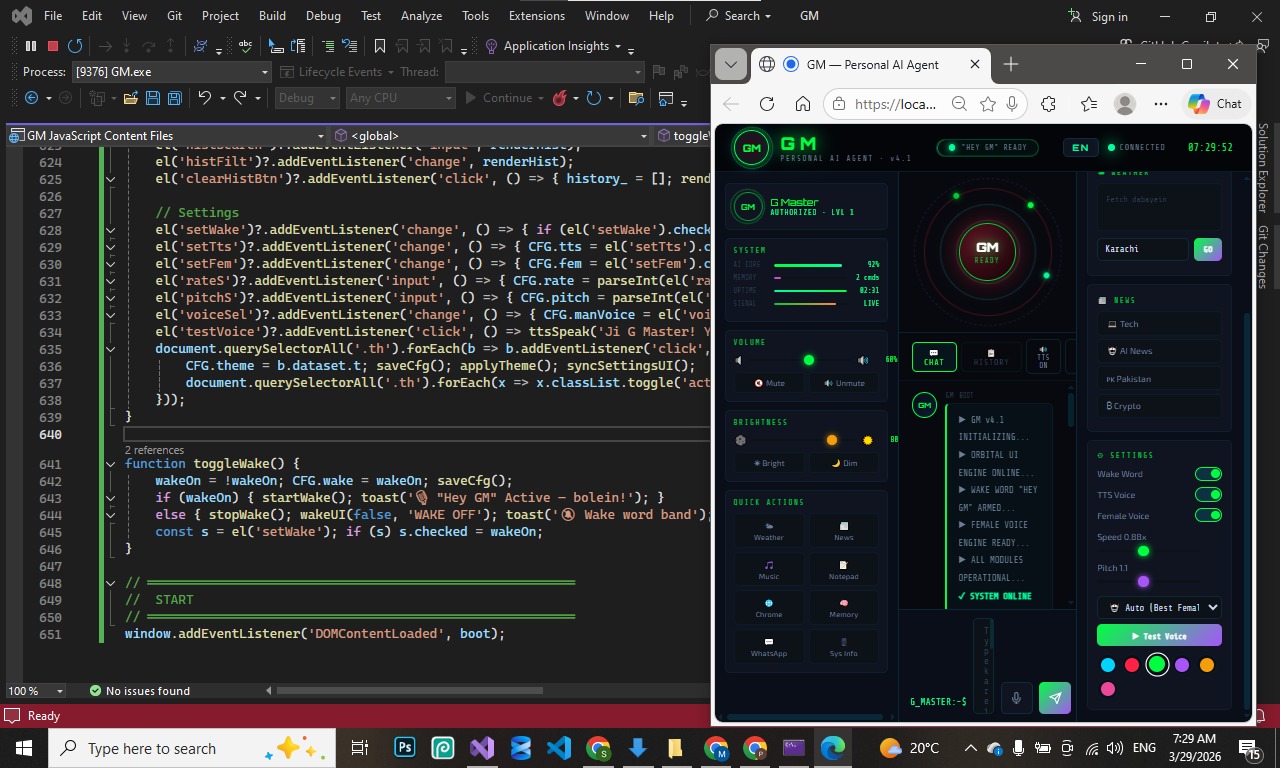Stop debugging with the red square icon
This screenshot has width=1280, height=768.
pos(52,46)
